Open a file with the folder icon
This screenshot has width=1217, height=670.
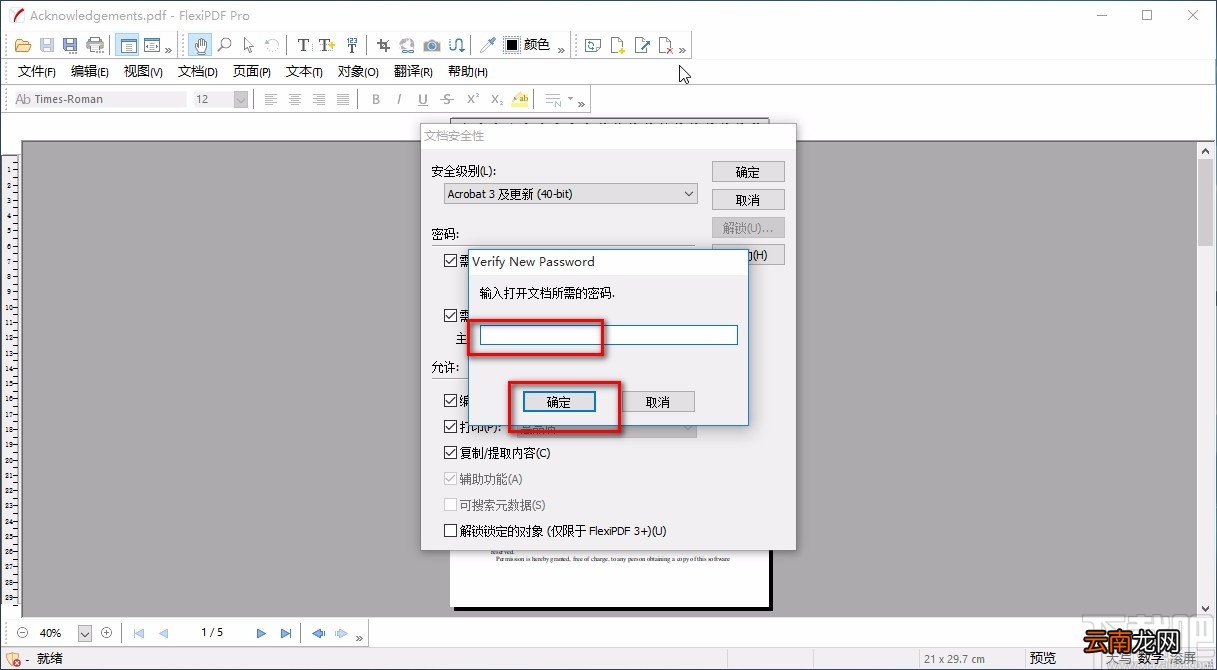(x=24, y=45)
